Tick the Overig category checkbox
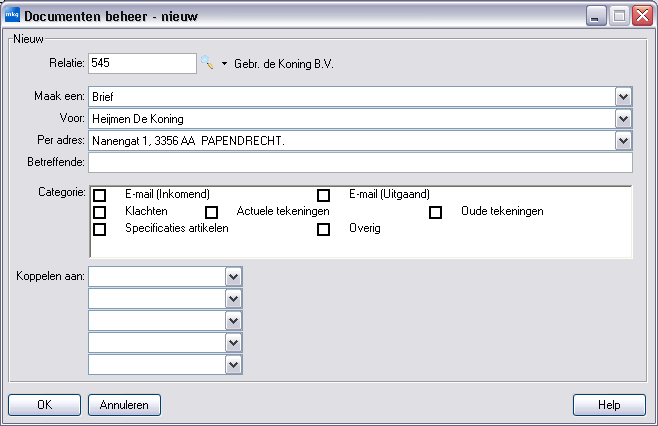Screen dimensions: 658x426 click(x=323, y=229)
